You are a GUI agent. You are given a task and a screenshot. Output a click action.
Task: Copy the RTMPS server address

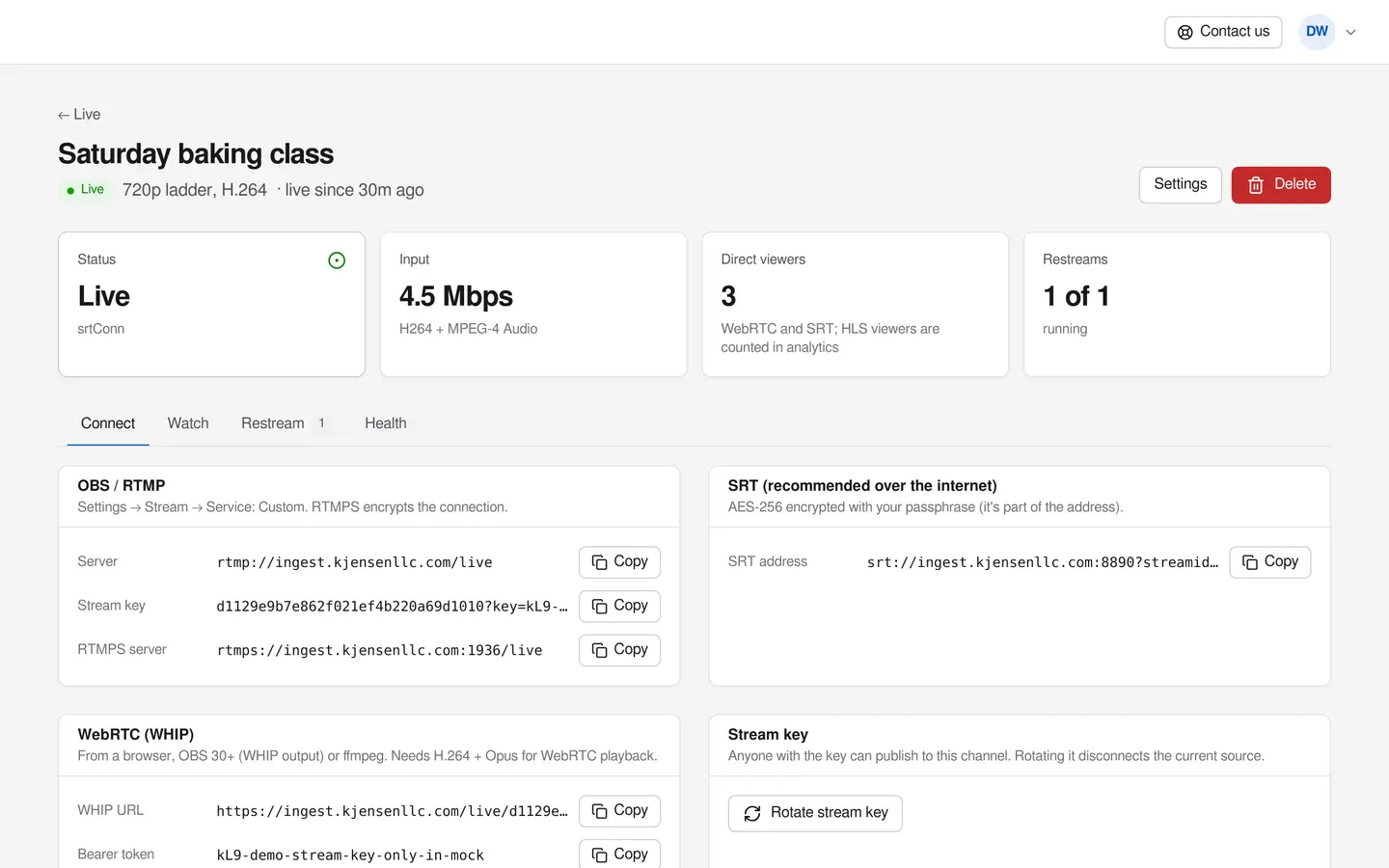(619, 650)
